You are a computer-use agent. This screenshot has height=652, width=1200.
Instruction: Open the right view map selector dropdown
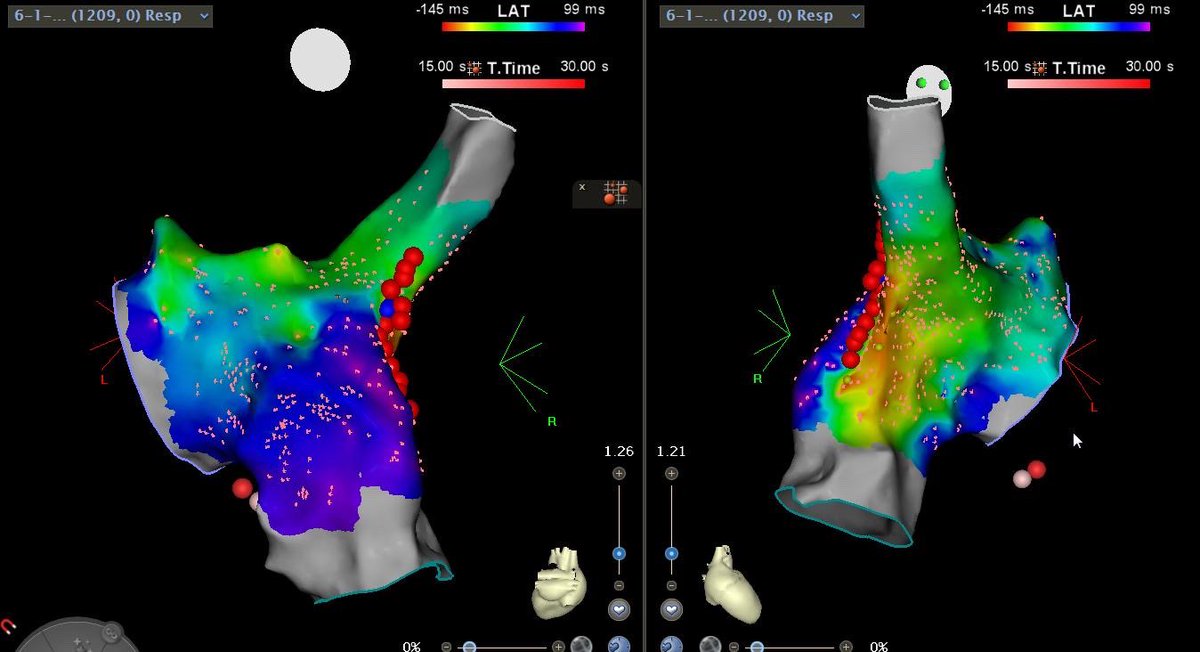[762, 16]
